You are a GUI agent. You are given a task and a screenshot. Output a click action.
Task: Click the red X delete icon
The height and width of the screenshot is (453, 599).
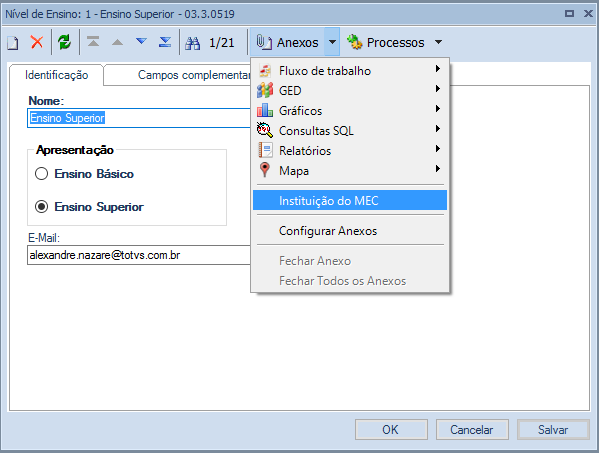point(37,42)
